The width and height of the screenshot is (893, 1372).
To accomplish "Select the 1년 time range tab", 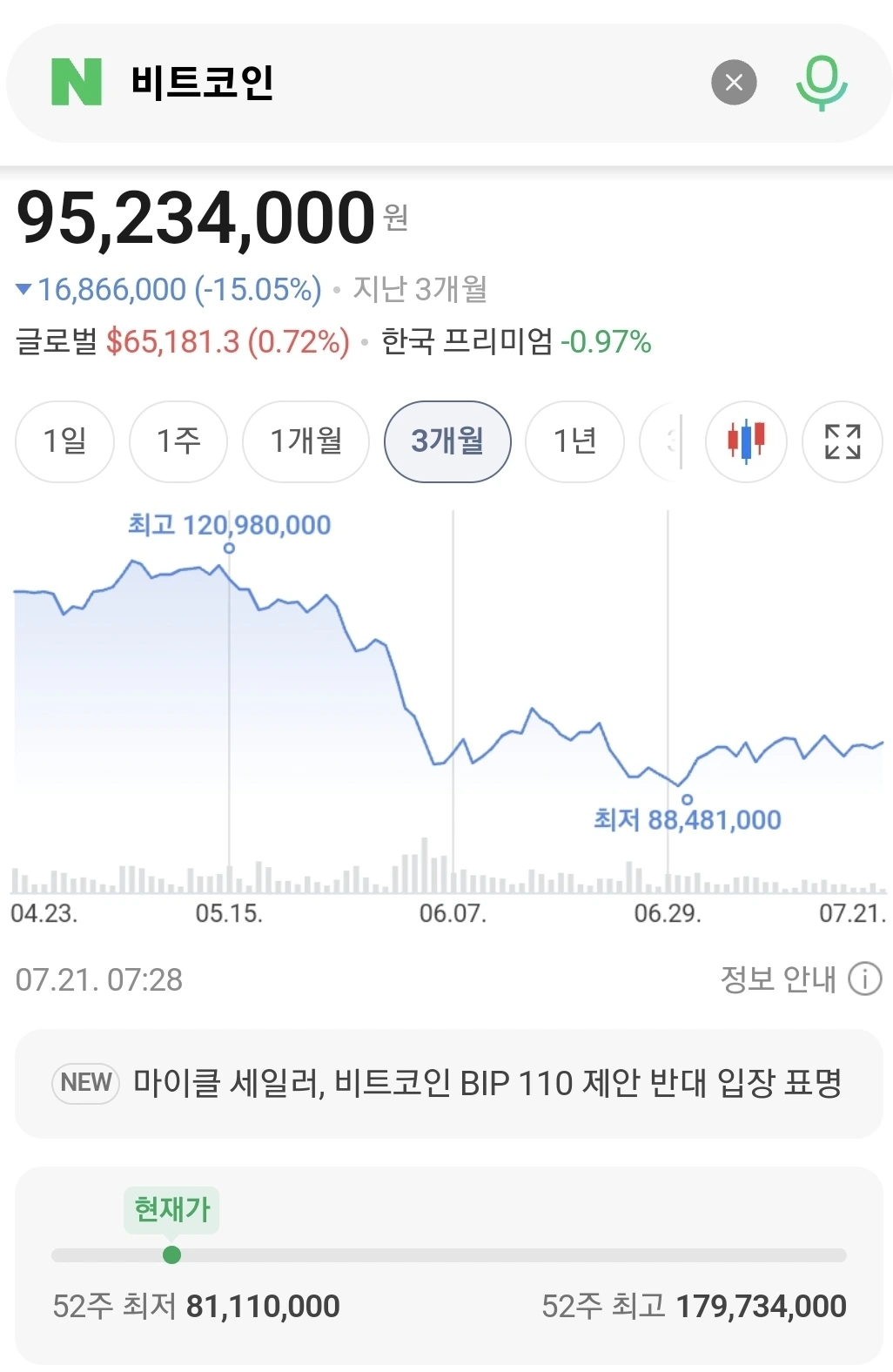I will coord(574,441).
